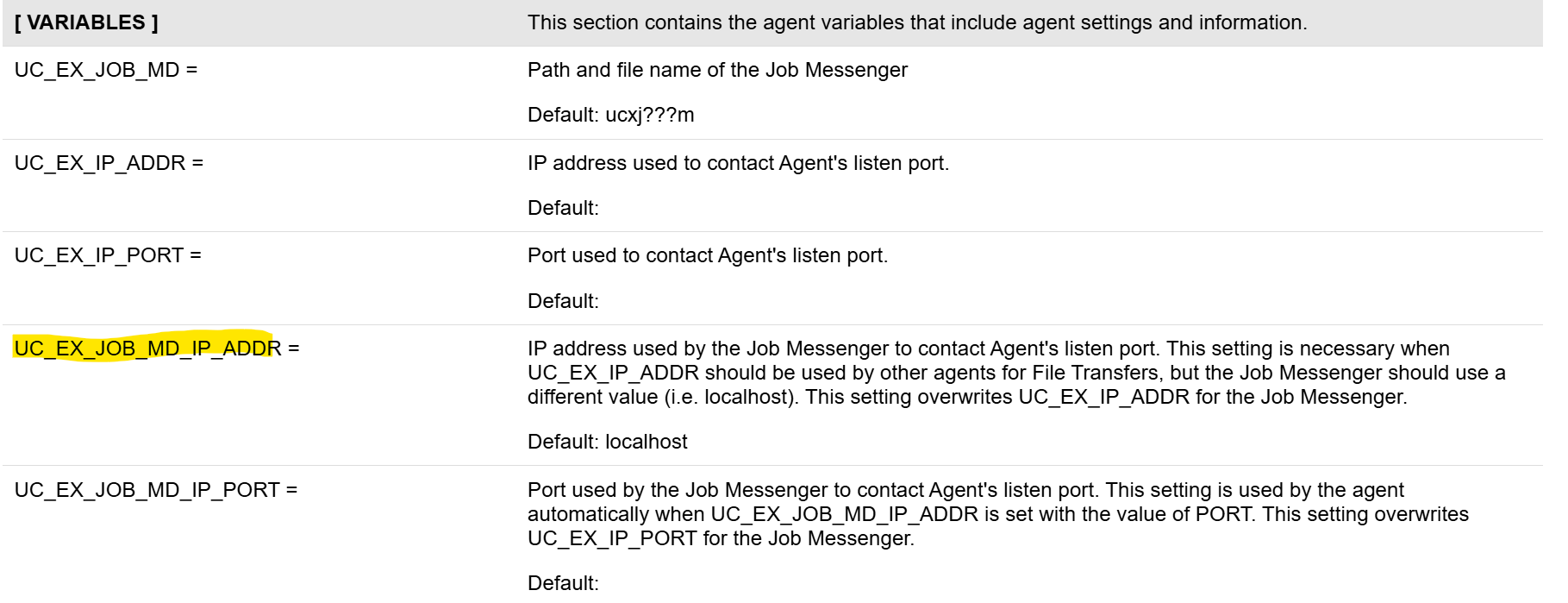Click the description 'Path and file name of the Job Messenger'
1568x603 pixels.
[717, 70]
